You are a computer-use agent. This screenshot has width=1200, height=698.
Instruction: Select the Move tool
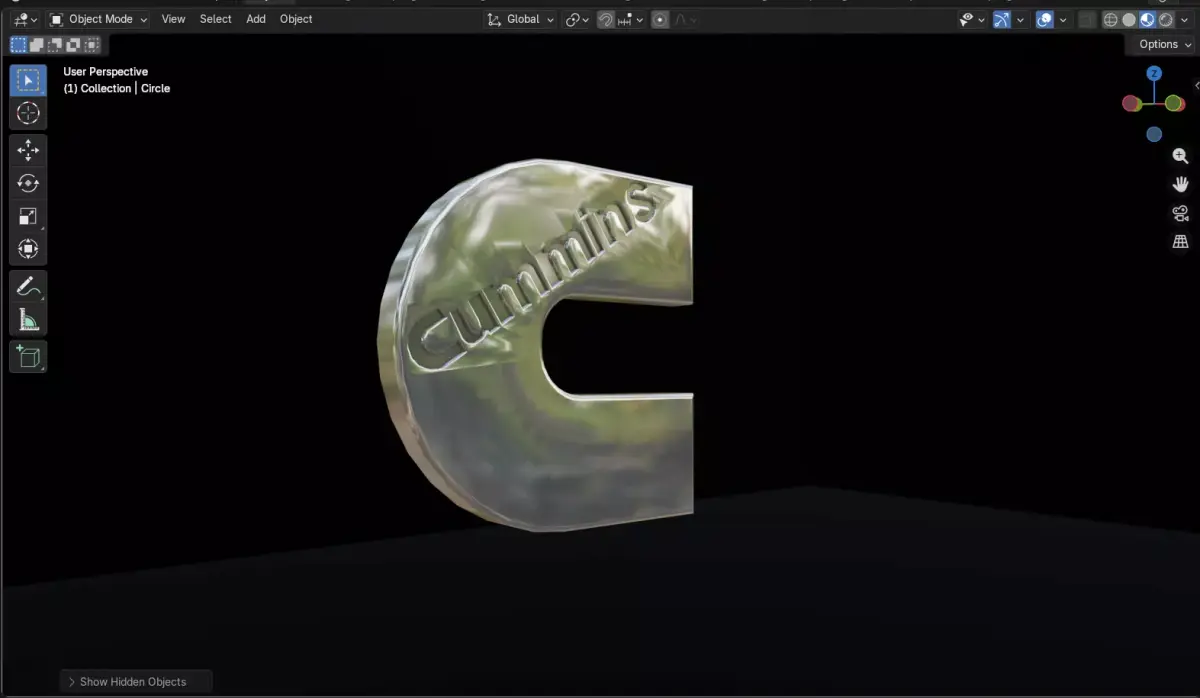click(28, 151)
